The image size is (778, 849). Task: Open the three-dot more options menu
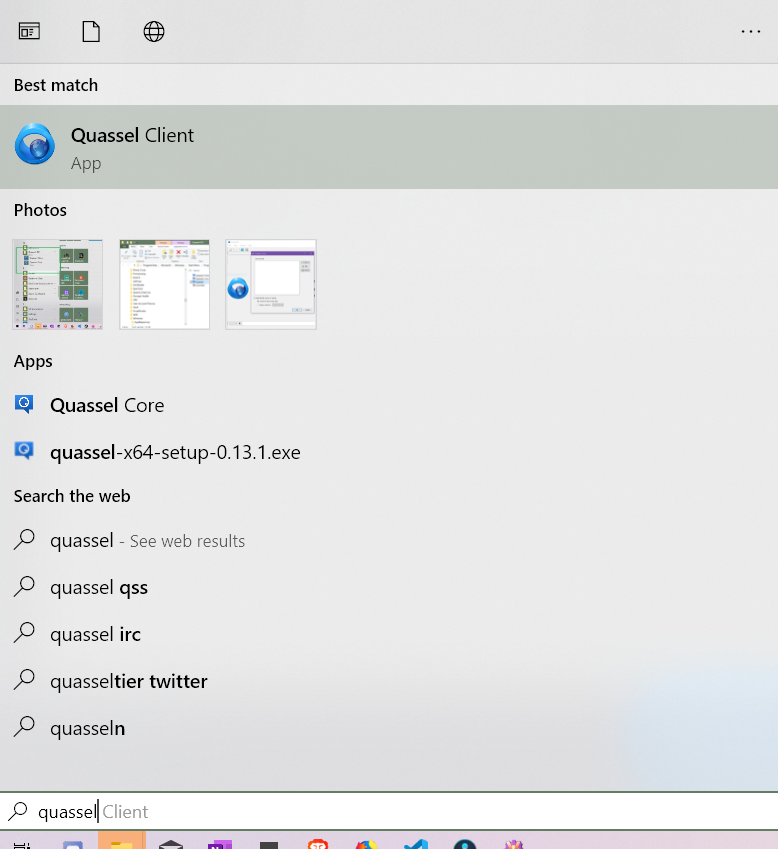[750, 31]
